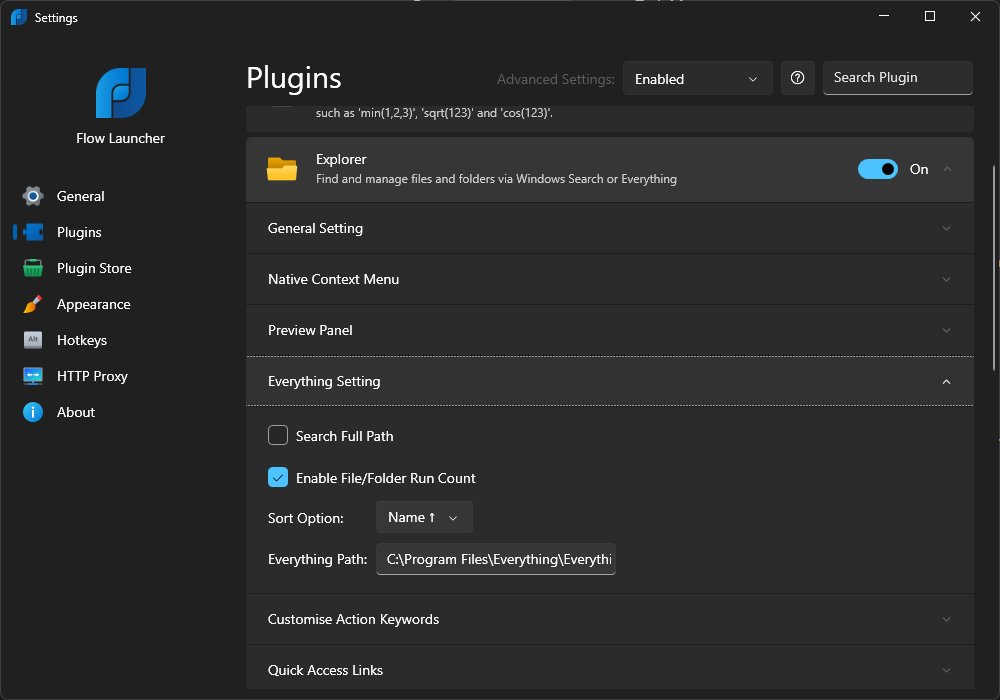Viewport: 1000px width, 700px height.
Task: Click the About info icon
Action: (x=33, y=412)
